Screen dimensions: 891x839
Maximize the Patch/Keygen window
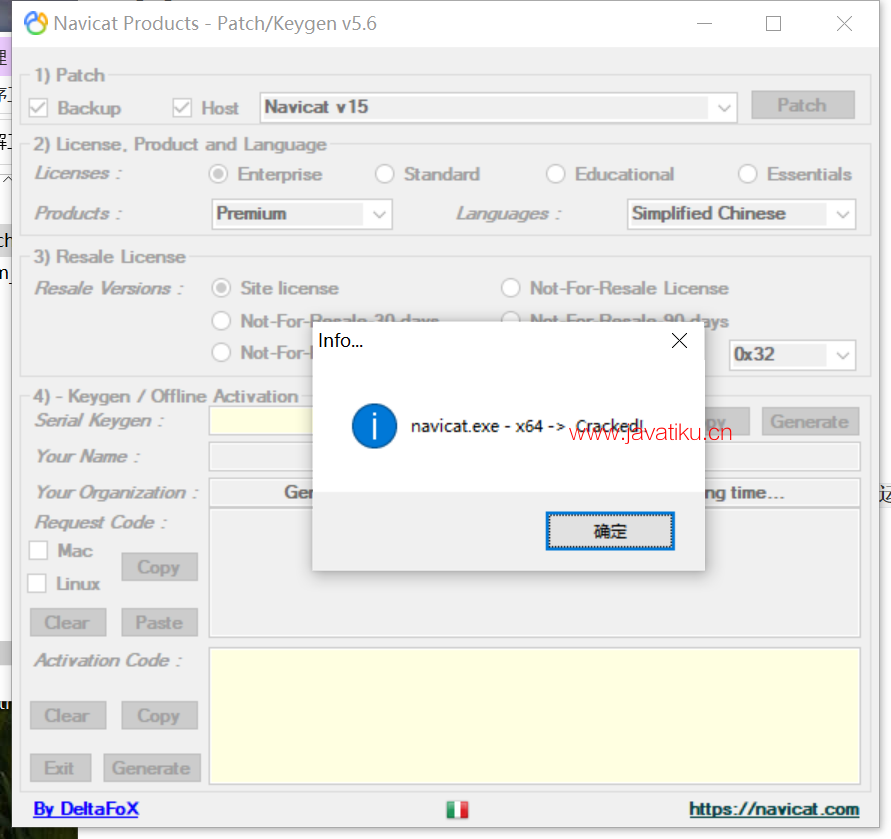click(773, 24)
